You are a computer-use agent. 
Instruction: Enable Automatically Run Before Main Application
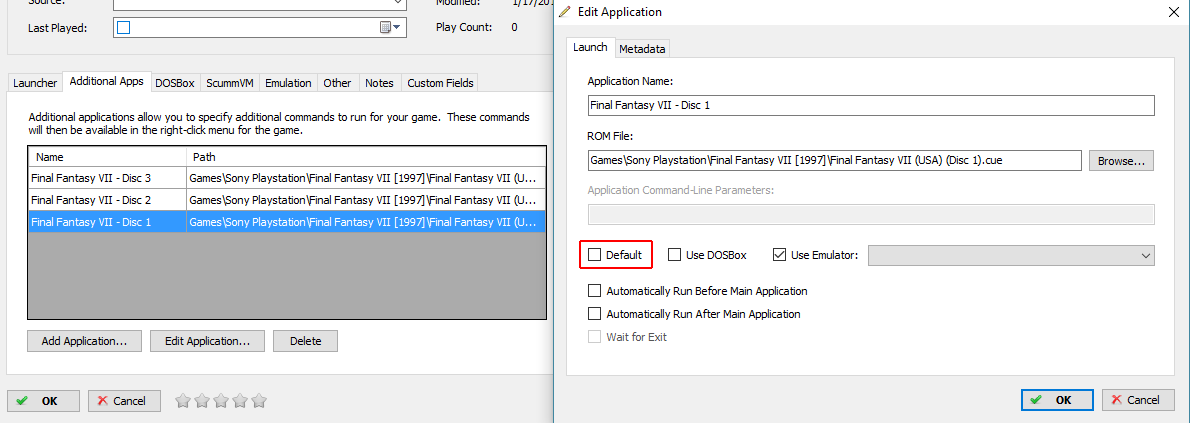pos(595,291)
